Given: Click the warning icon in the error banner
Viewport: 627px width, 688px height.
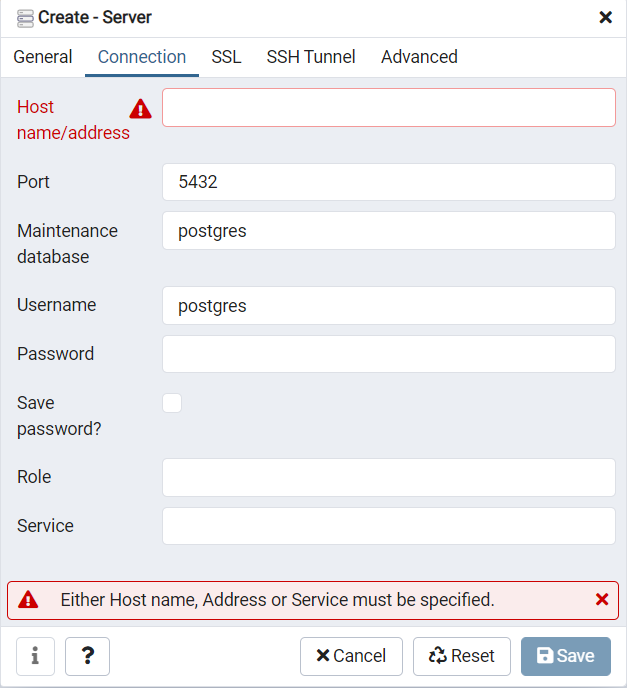Looking at the screenshot, I should tap(28, 600).
